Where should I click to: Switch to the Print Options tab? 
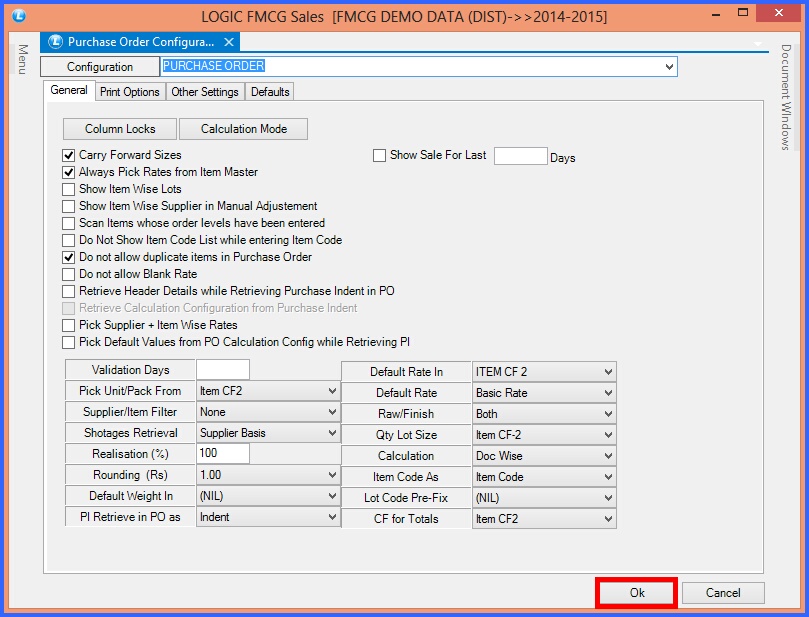[129, 92]
